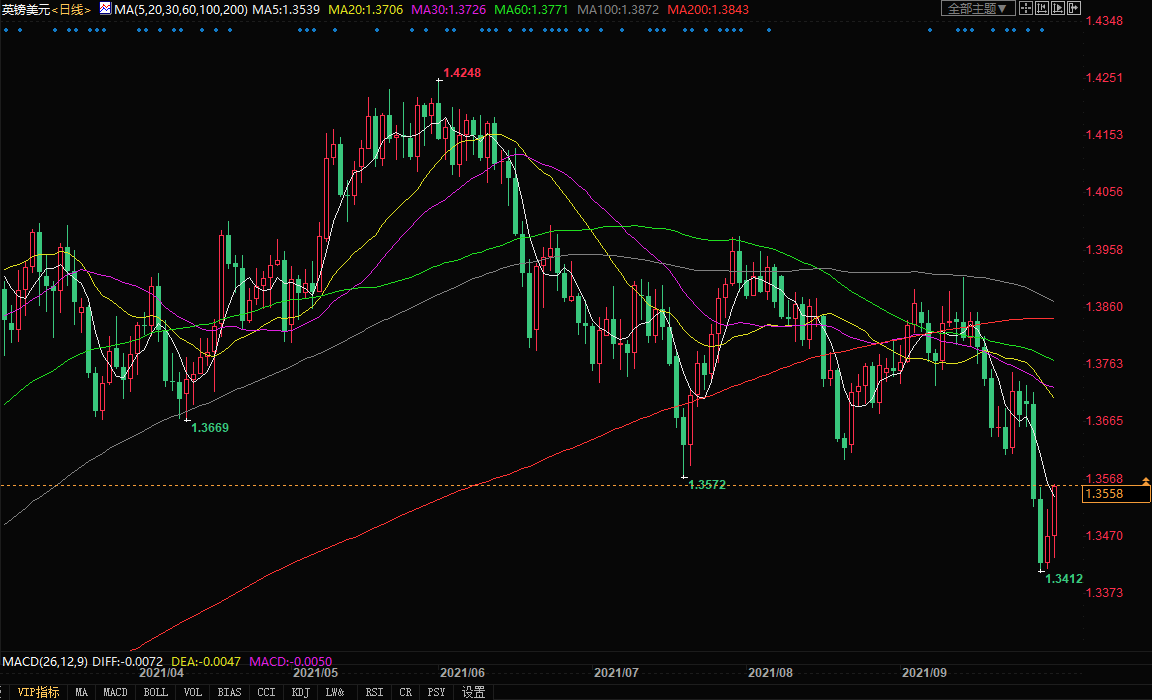Image resolution: width=1152 pixels, height=700 pixels.
Task: Click the 1.4248 high price marker
Action: pos(461,73)
